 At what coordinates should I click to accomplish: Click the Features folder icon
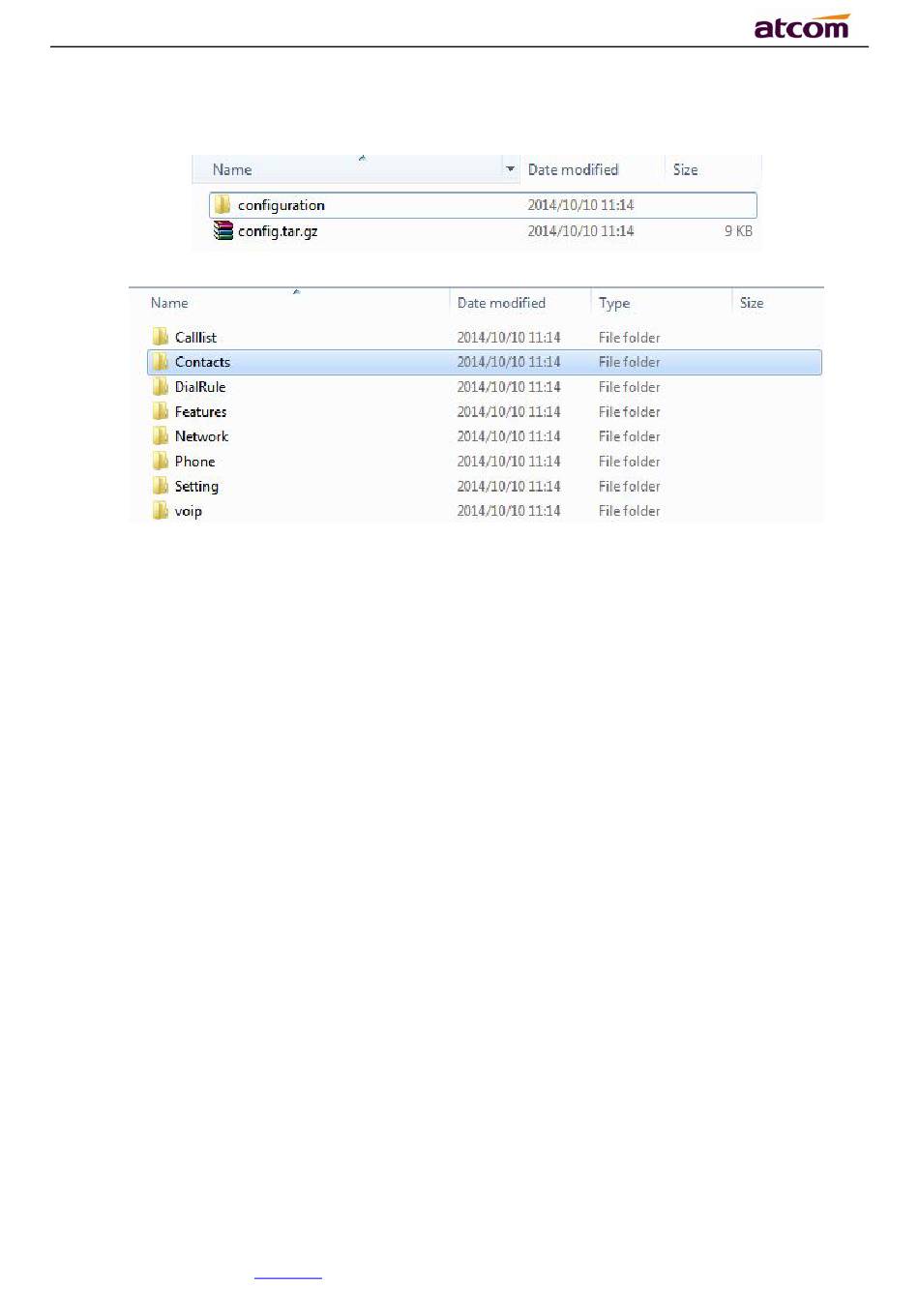(x=161, y=411)
